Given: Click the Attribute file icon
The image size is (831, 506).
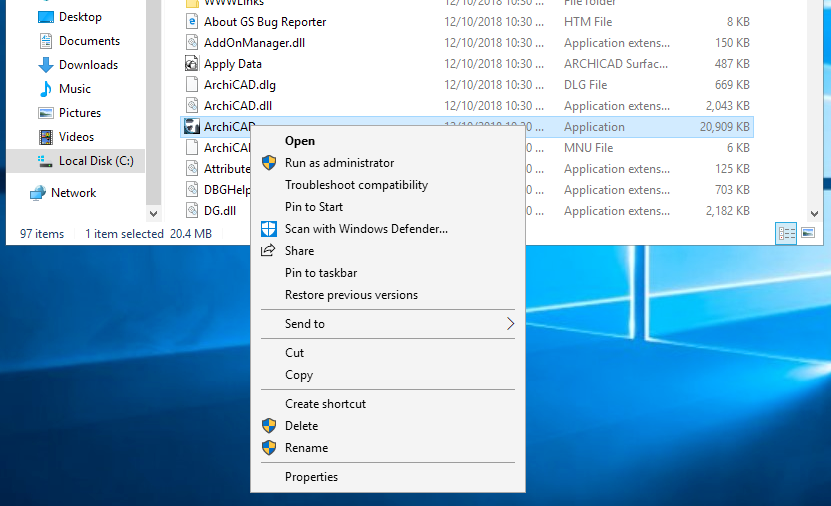Looking at the screenshot, I should 192,168.
